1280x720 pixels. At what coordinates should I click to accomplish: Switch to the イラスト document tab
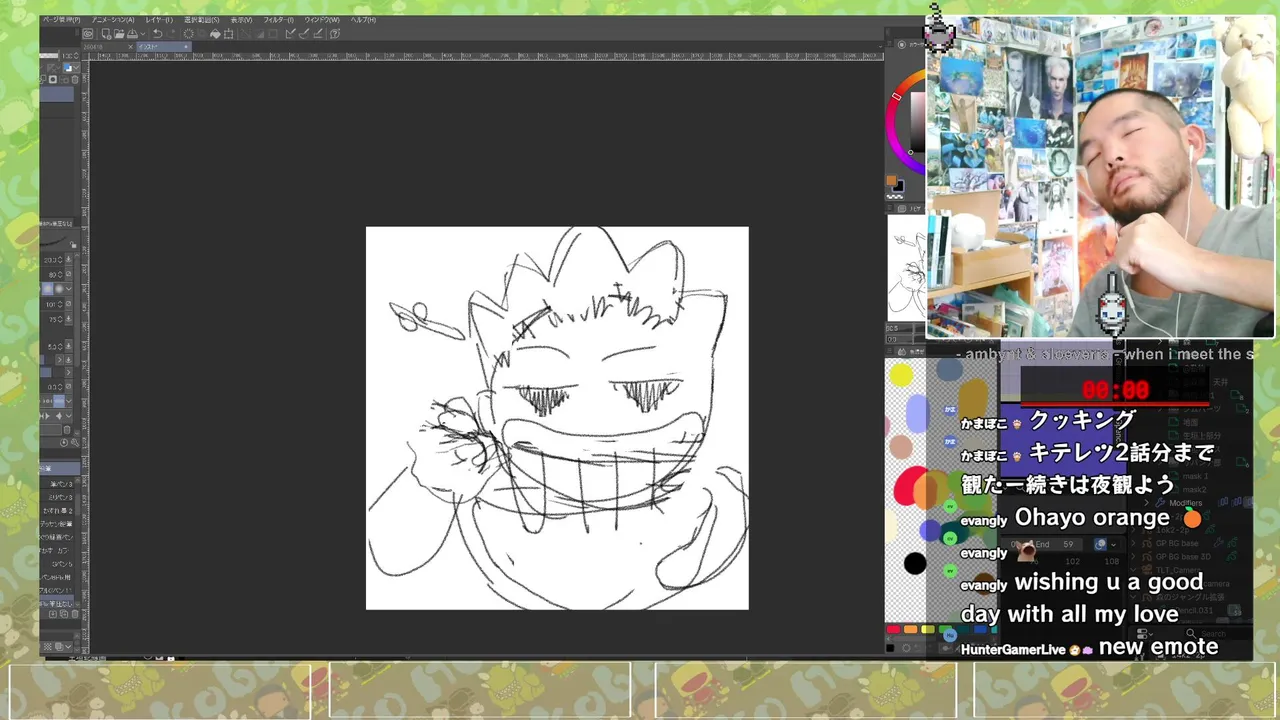coord(164,46)
